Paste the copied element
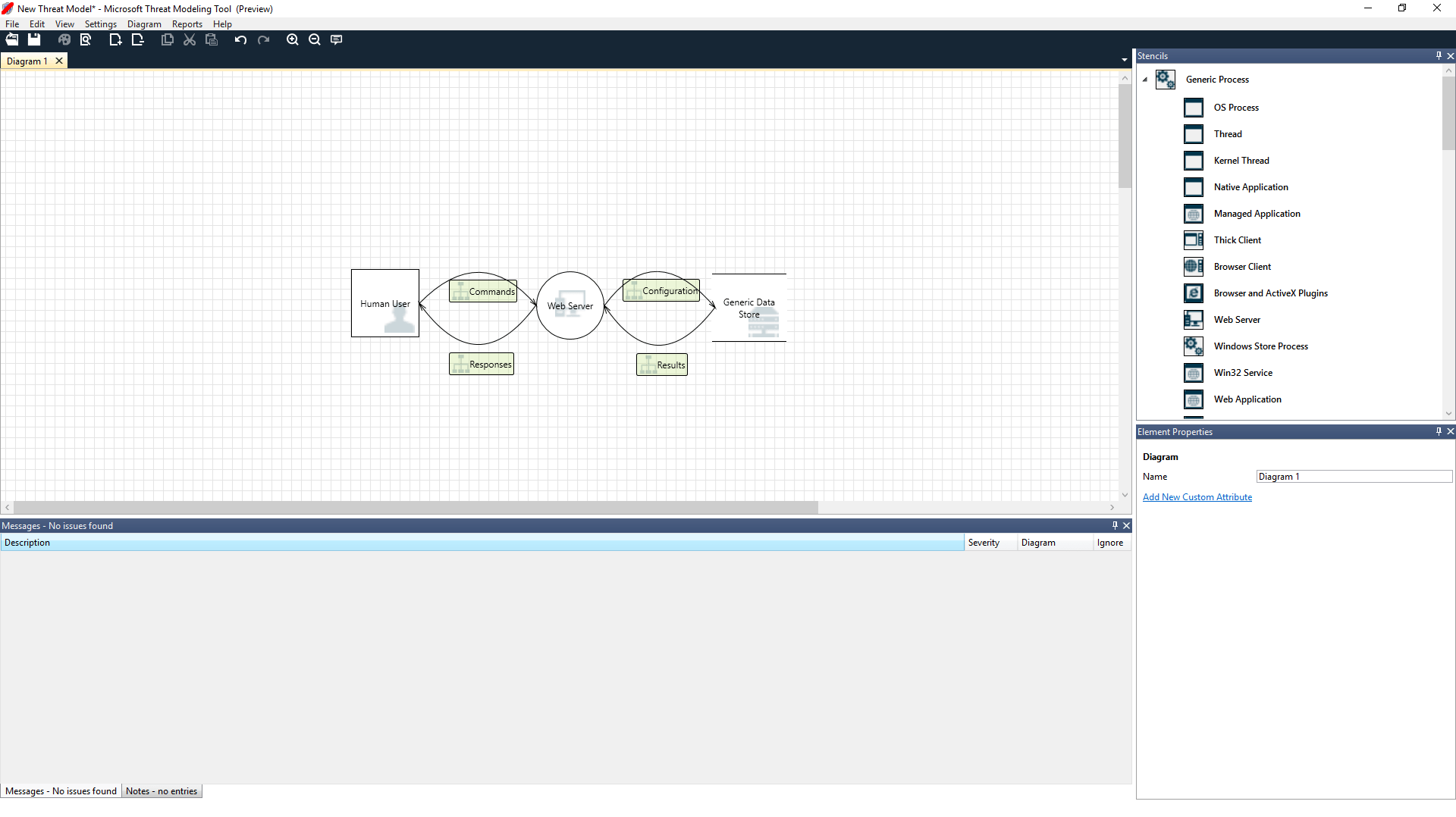1456x817 pixels. 212,39
